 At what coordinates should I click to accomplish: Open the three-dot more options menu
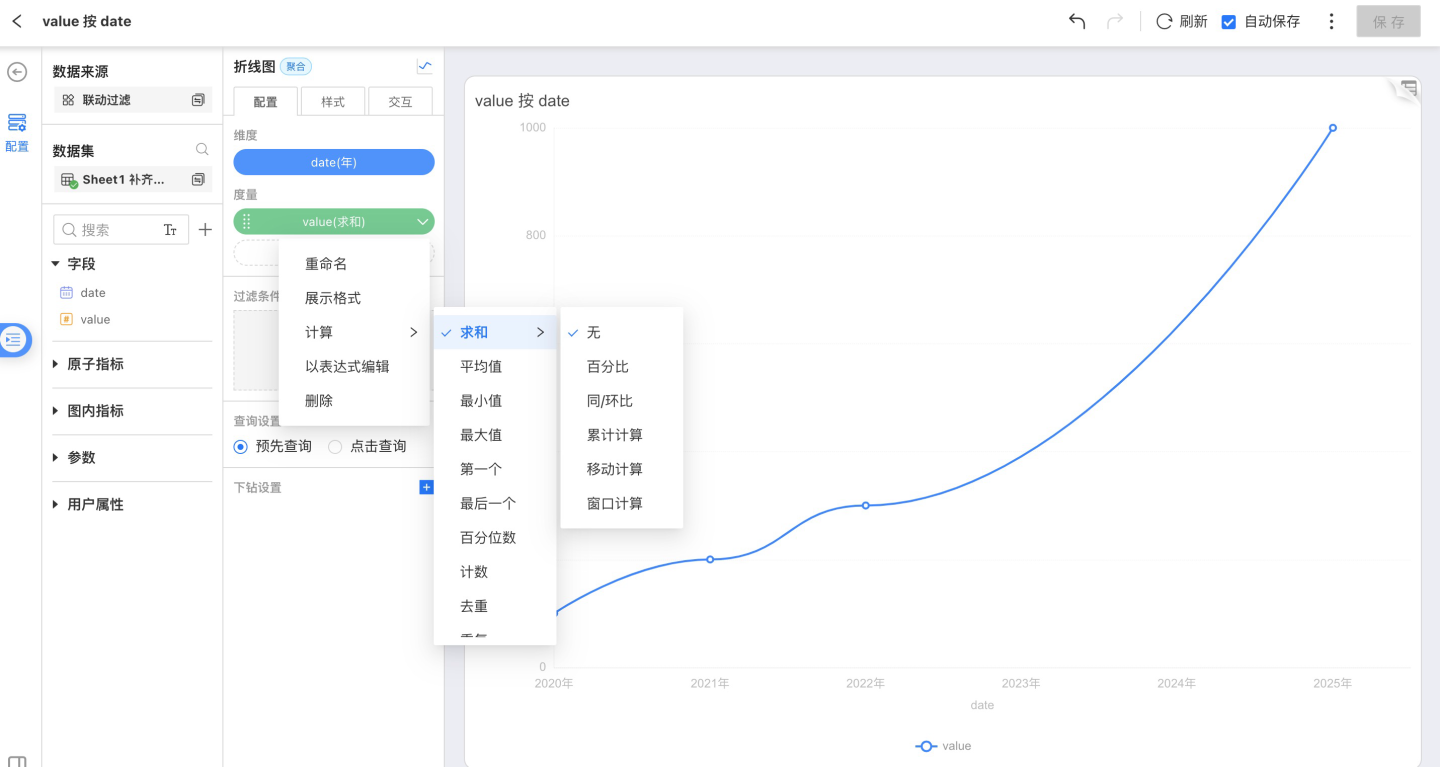(x=1331, y=21)
